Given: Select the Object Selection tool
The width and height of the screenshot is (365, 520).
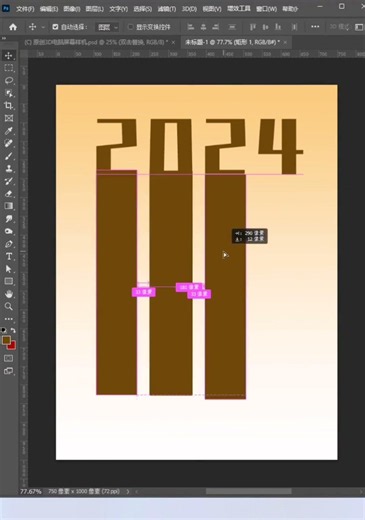Looking at the screenshot, I should (9, 93).
